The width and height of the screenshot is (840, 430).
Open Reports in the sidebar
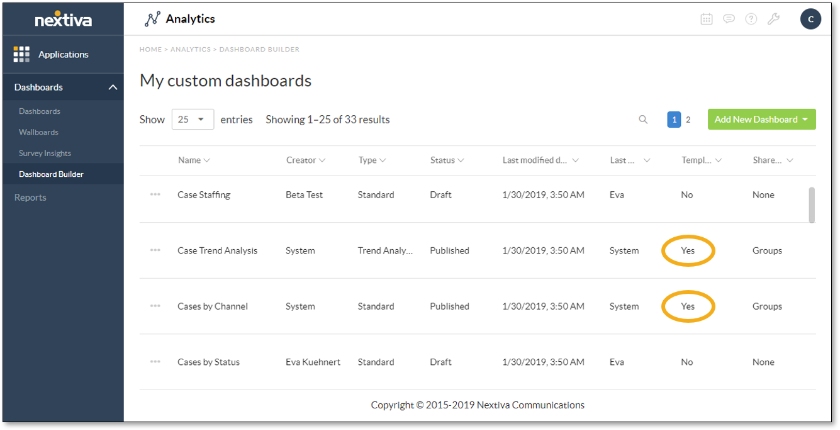[30, 198]
